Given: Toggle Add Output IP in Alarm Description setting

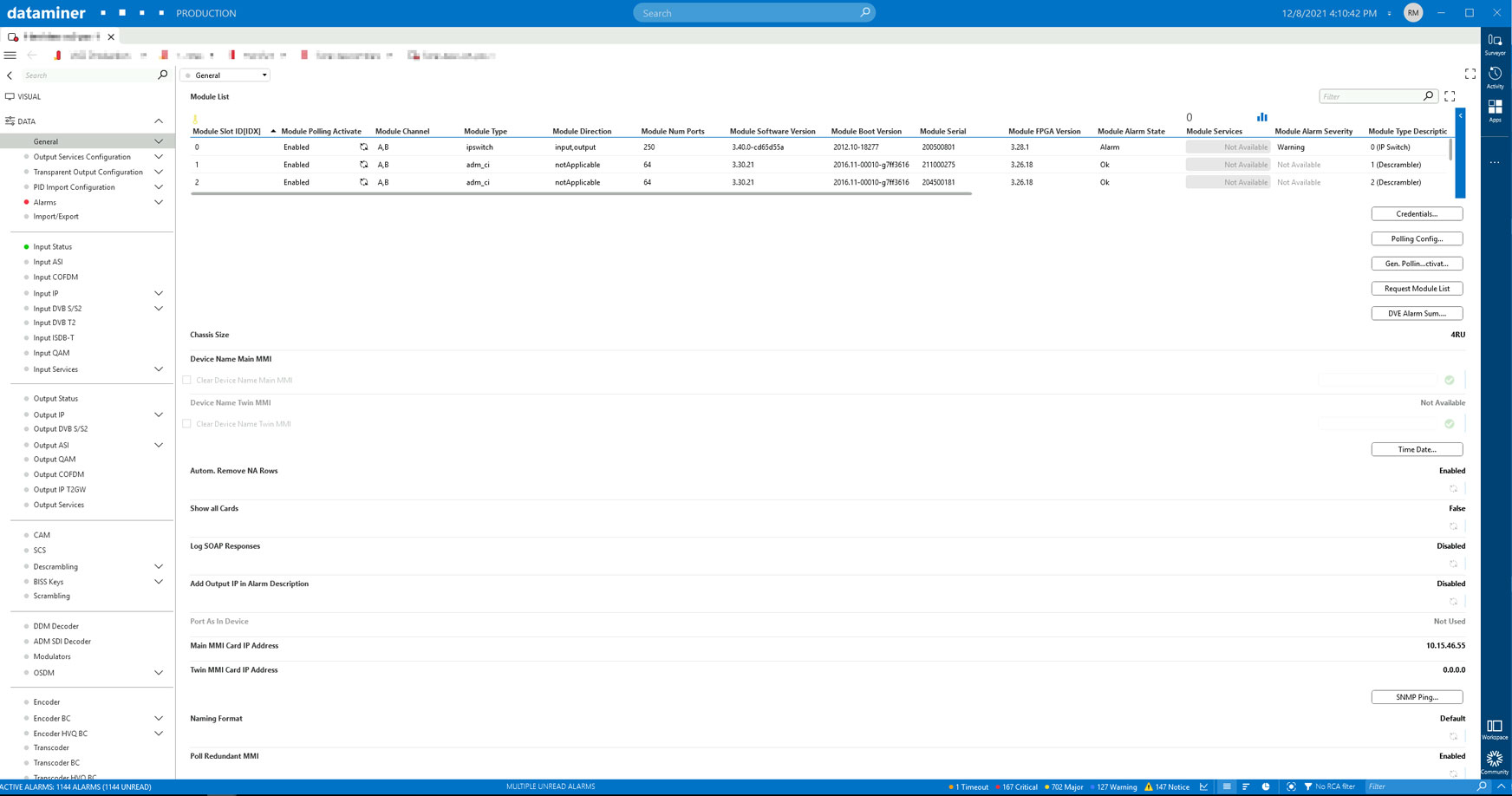Looking at the screenshot, I should (1453, 602).
